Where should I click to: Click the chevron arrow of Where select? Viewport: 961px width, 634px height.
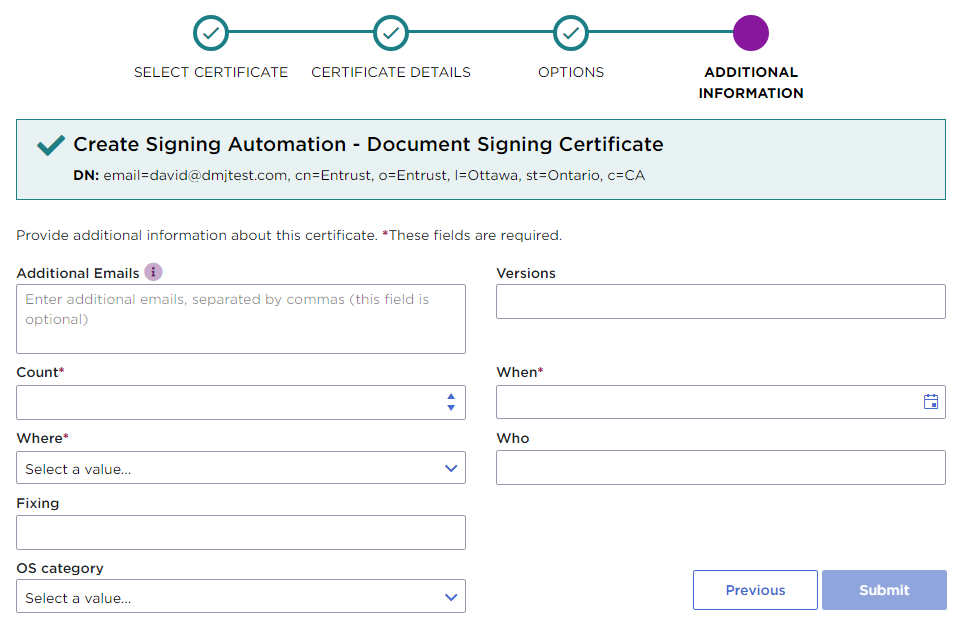pos(451,468)
